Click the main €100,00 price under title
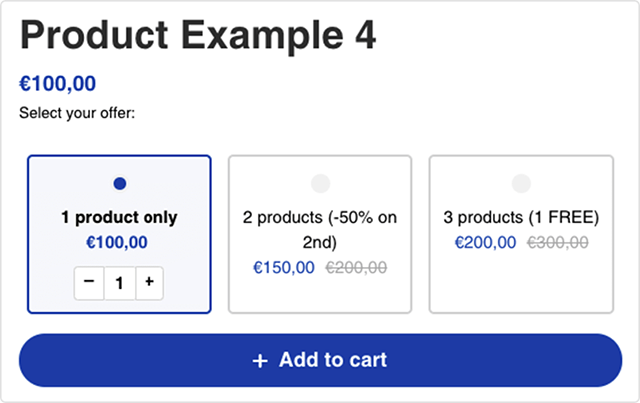 click(58, 84)
